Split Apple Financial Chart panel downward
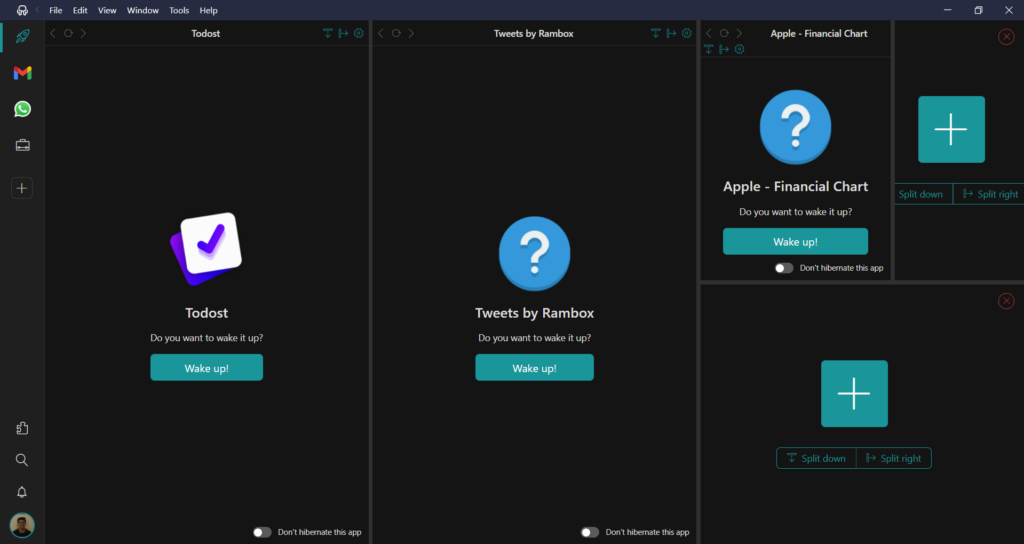 (x=709, y=49)
